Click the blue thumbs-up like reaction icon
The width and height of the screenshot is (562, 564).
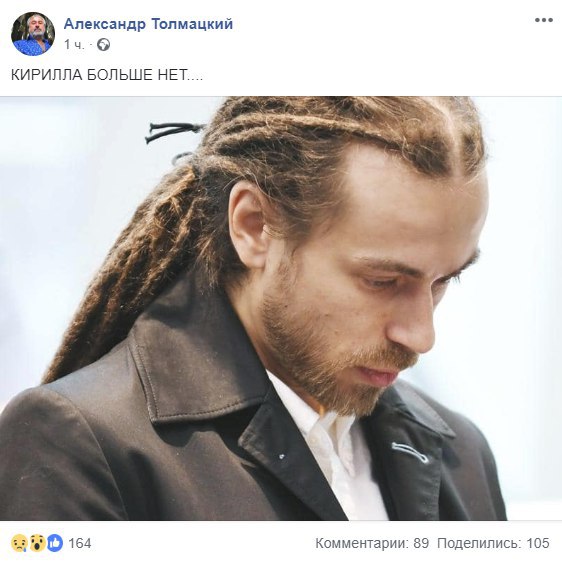[55, 543]
